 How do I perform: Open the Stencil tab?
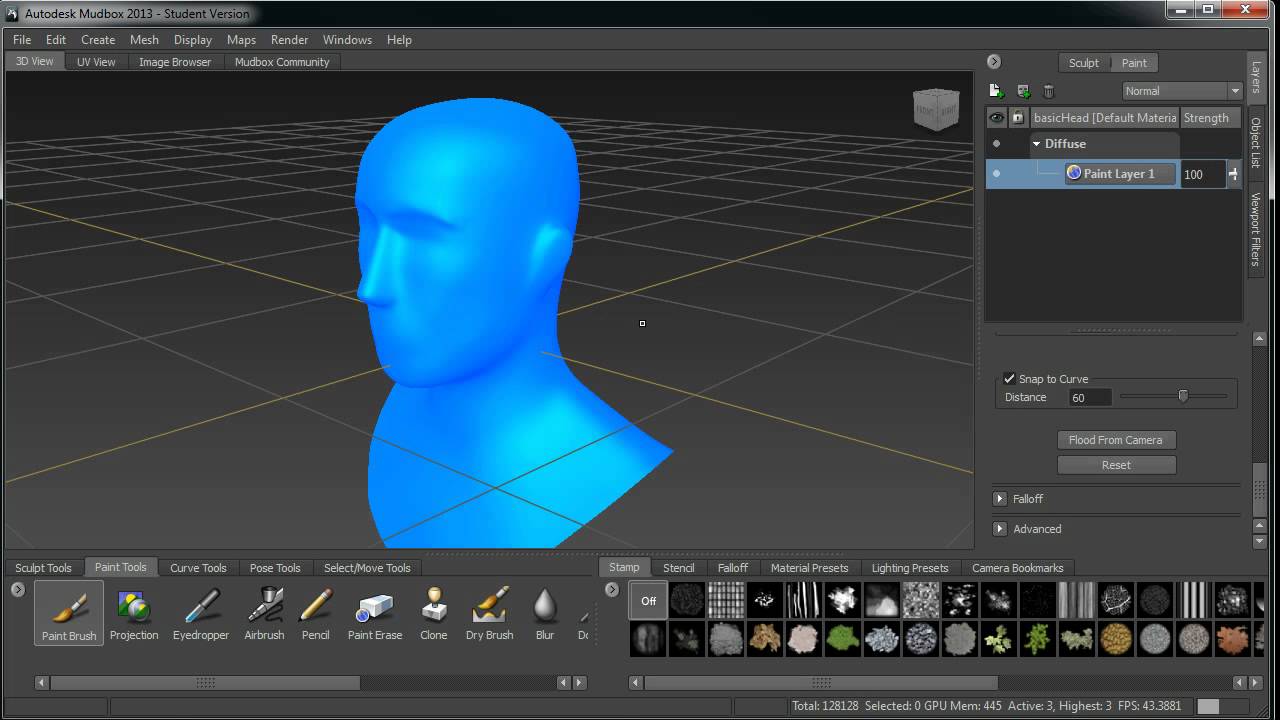(x=678, y=568)
